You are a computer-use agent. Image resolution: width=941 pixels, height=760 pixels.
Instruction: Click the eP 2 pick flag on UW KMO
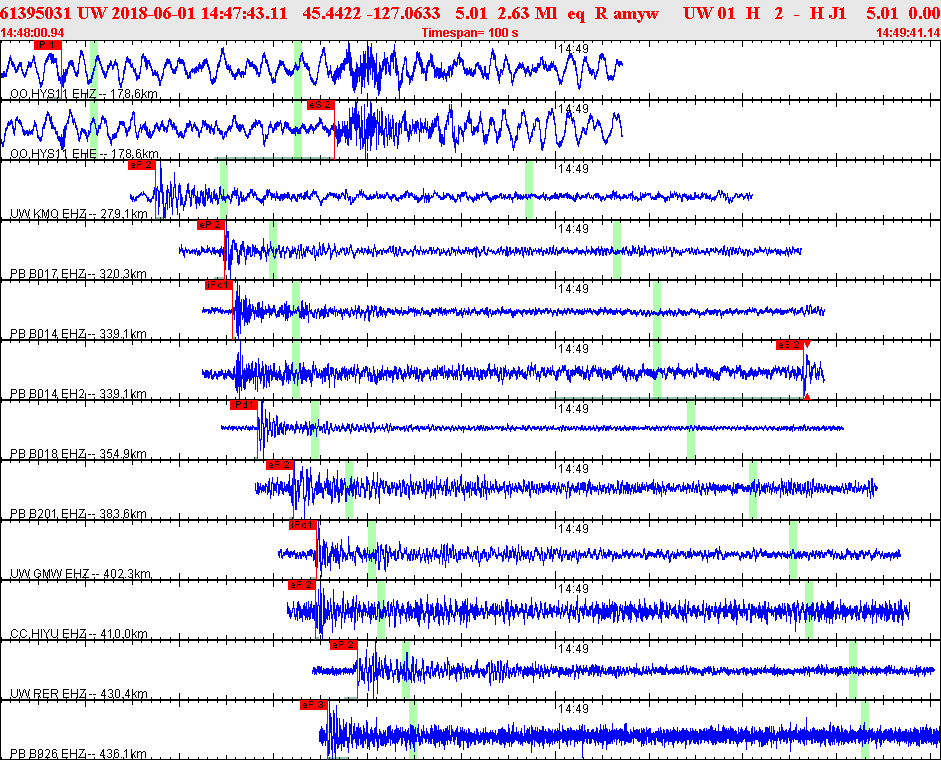[142, 165]
